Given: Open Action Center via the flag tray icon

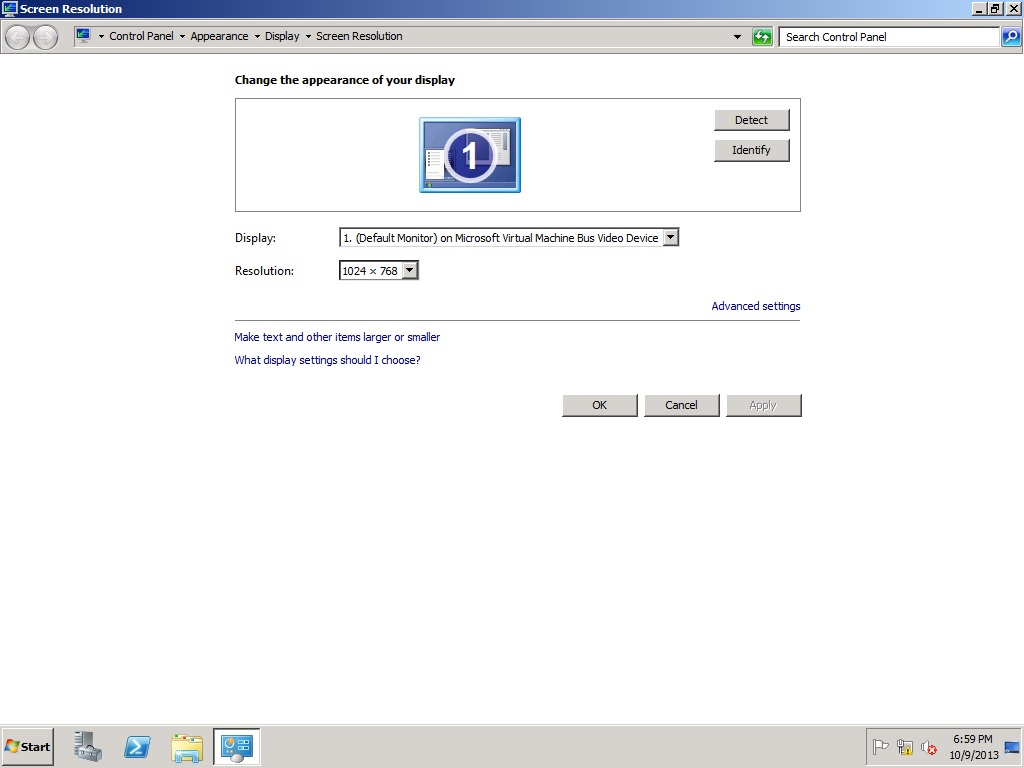Looking at the screenshot, I should tap(881, 746).
